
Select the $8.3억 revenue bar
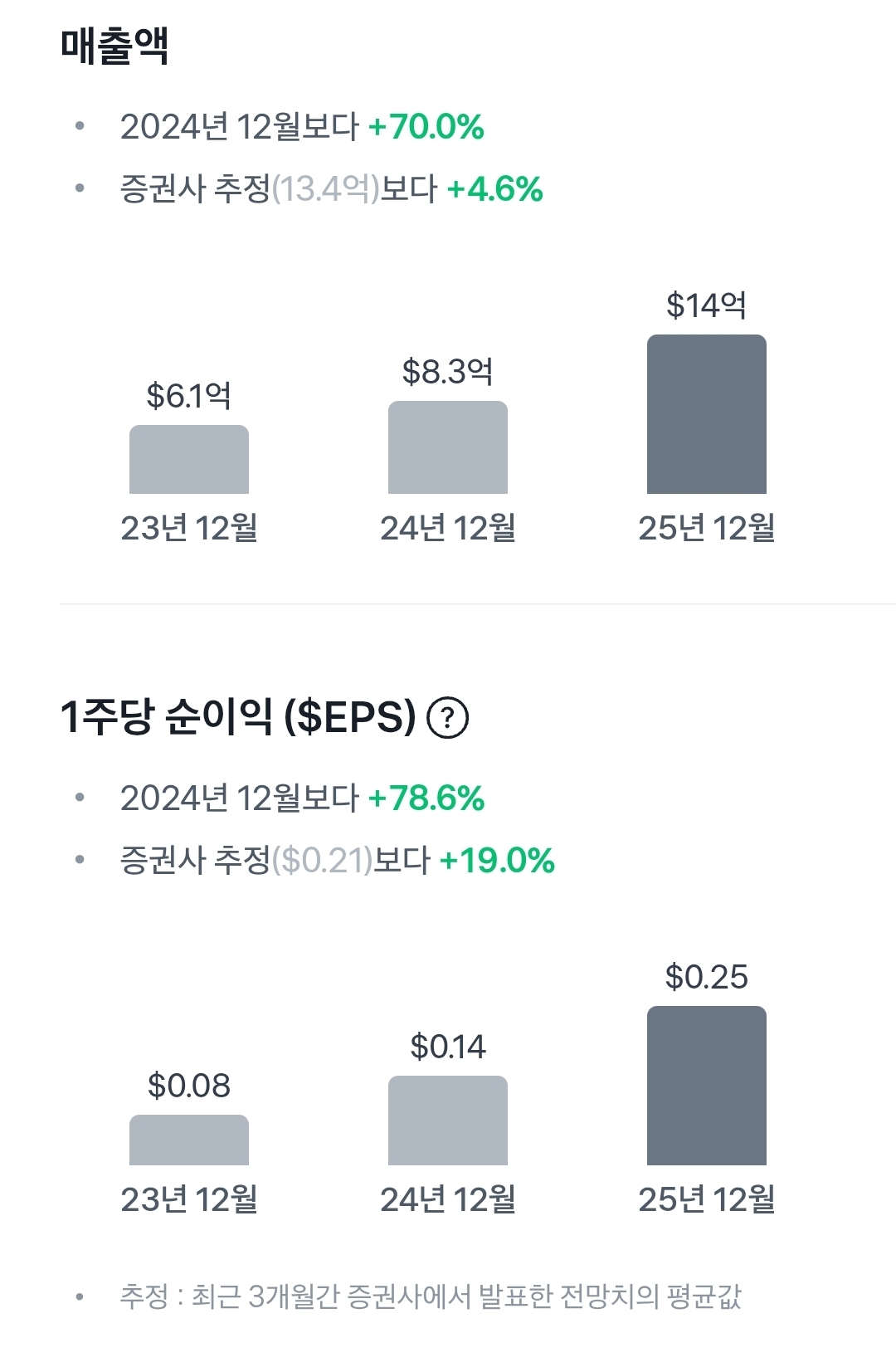pos(448,447)
